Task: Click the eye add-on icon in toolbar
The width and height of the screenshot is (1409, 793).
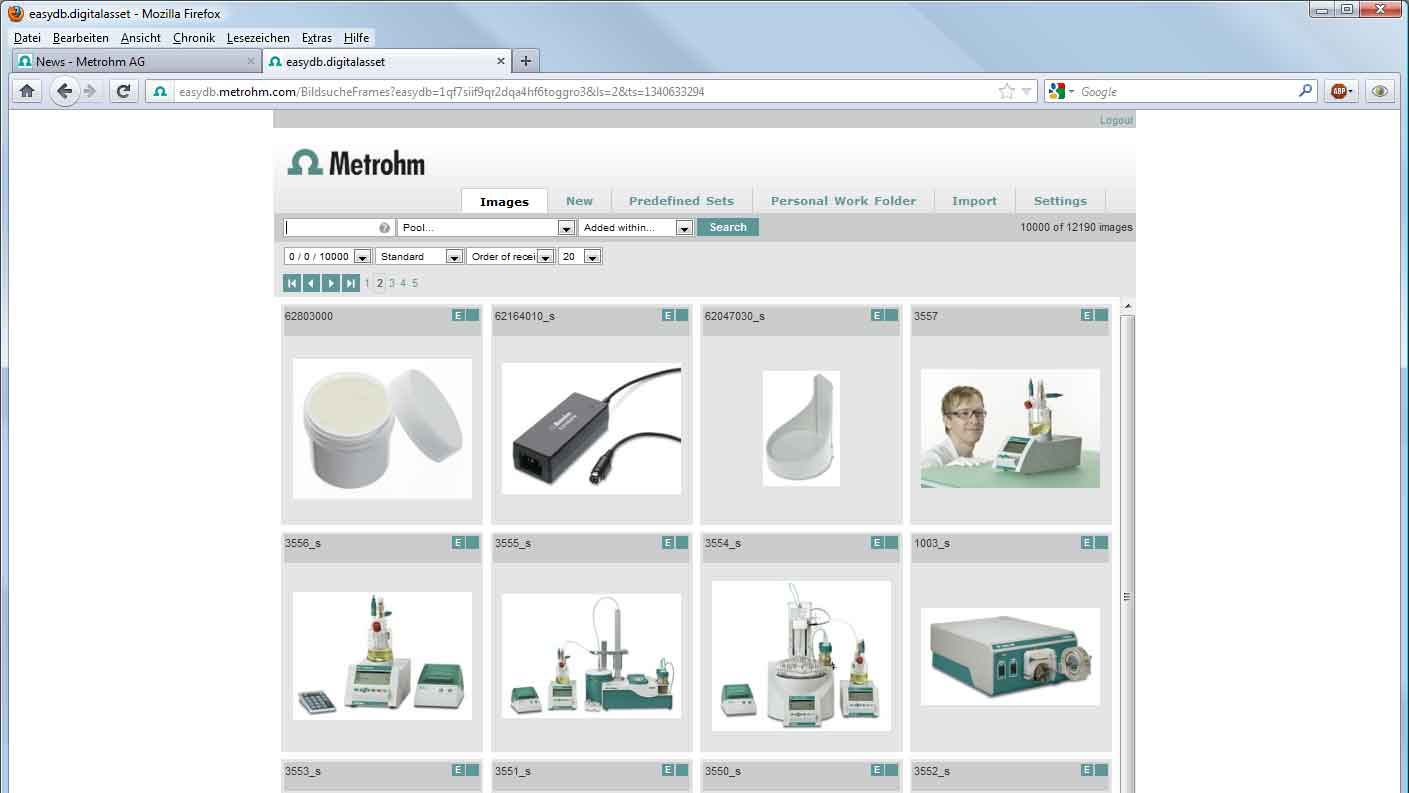Action: [x=1380, y=91]
